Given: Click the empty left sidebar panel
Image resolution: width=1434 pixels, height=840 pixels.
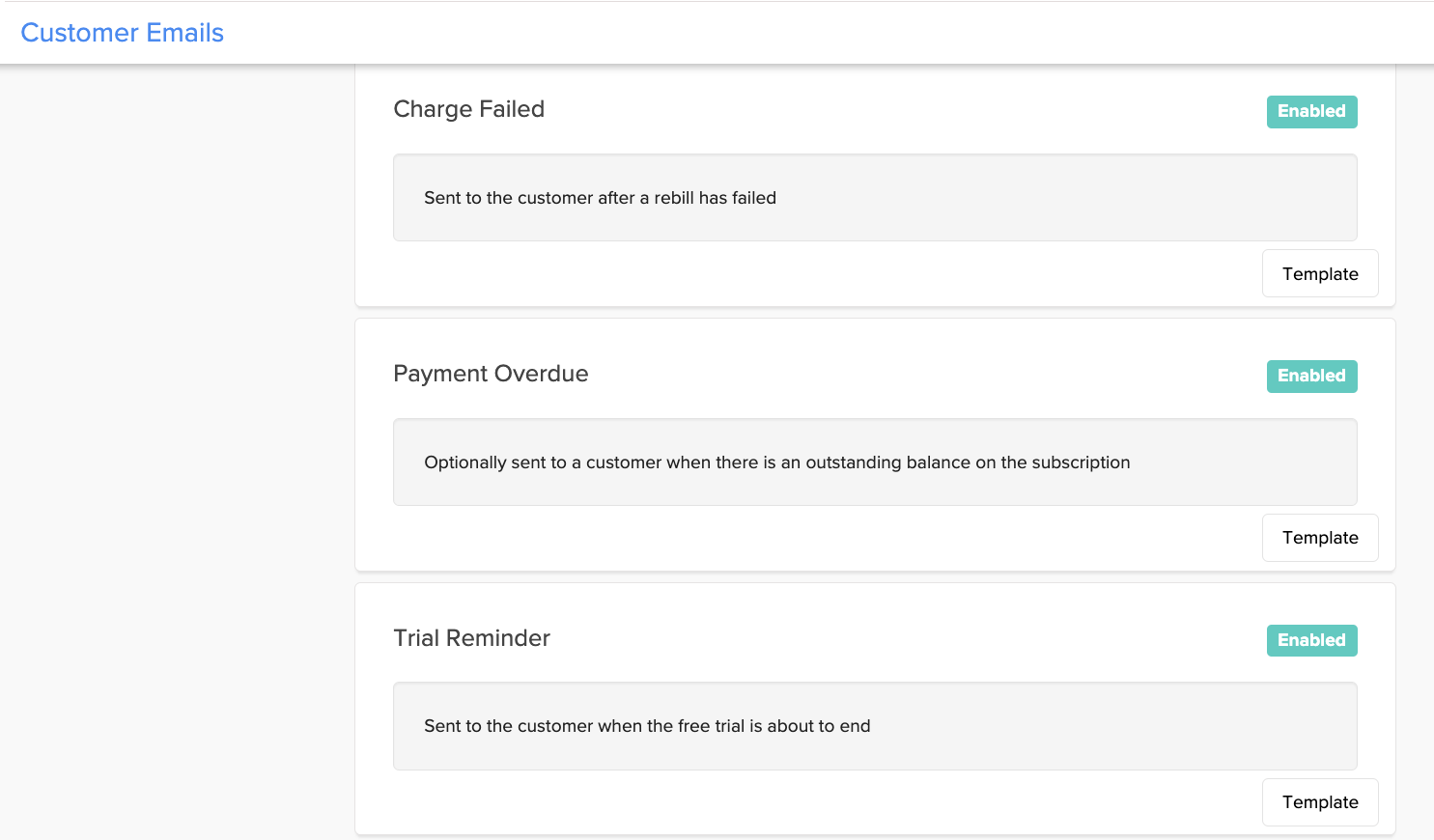Looking at the screenshot, I should (x=174, y=434).
